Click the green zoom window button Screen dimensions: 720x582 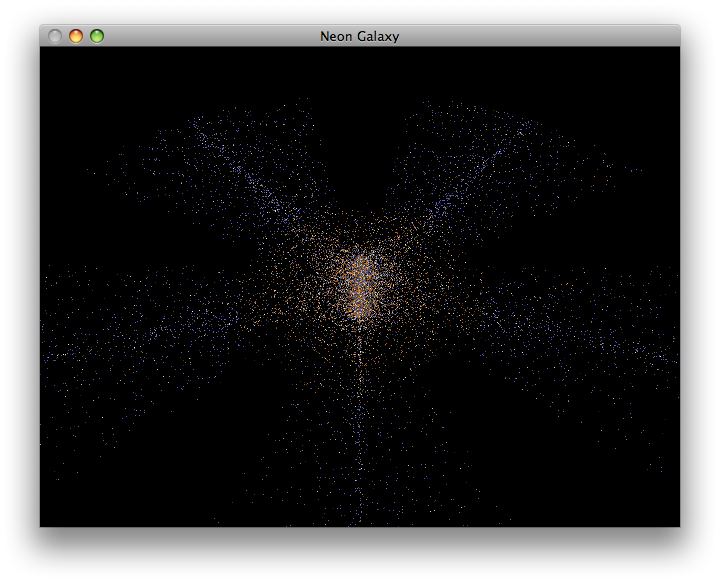[97, 36]
